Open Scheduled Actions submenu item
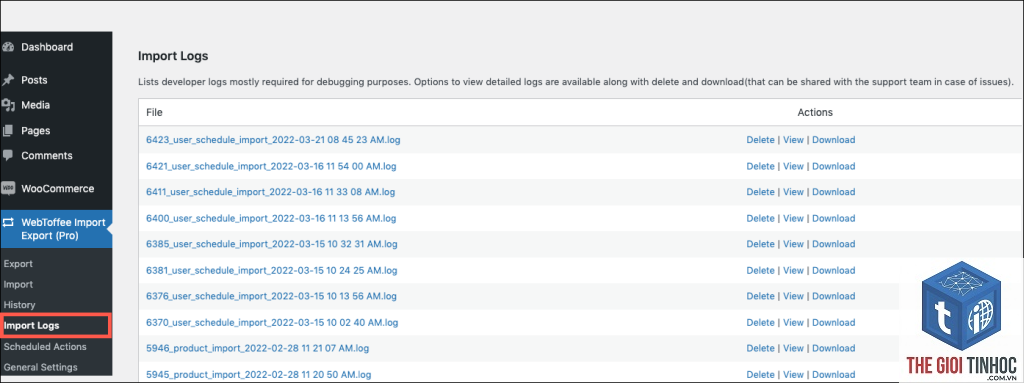The height and width of the screenshot is (383, 1024). coord(45,346)
